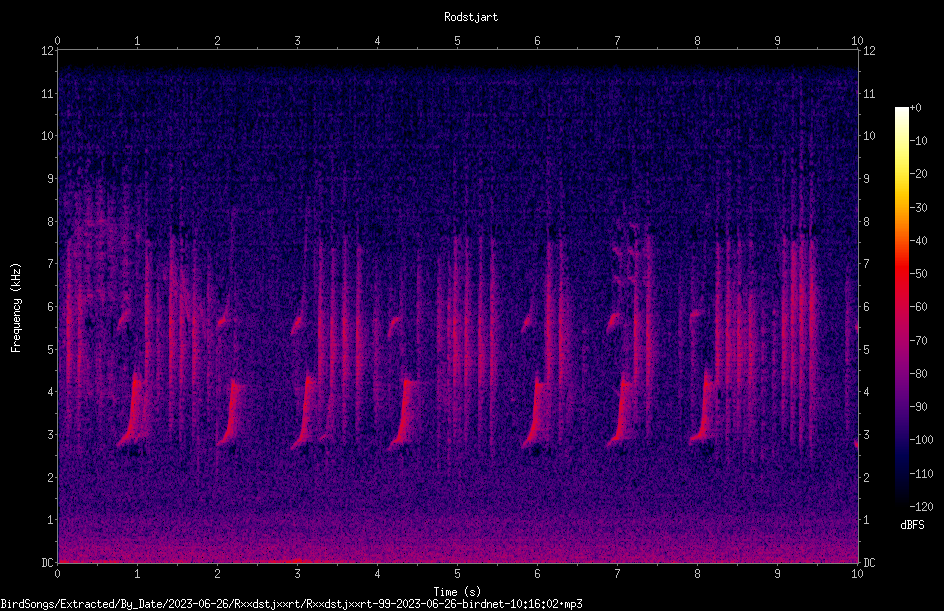Screen dimensions: 944x611
Task: Click the bird call sweep near 7 seconds
Action: [623, 412]
